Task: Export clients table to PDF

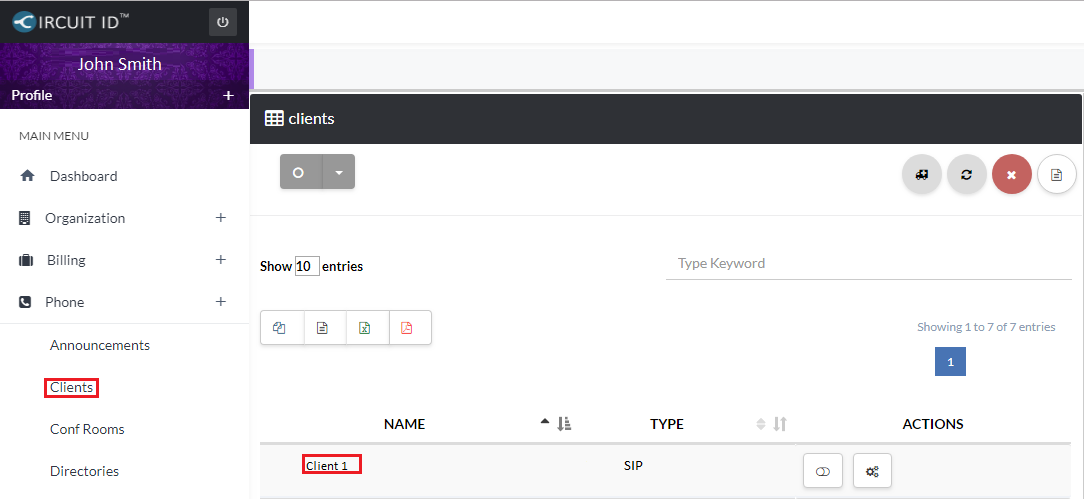Action: pyautogui.click(x=408, y=328)
